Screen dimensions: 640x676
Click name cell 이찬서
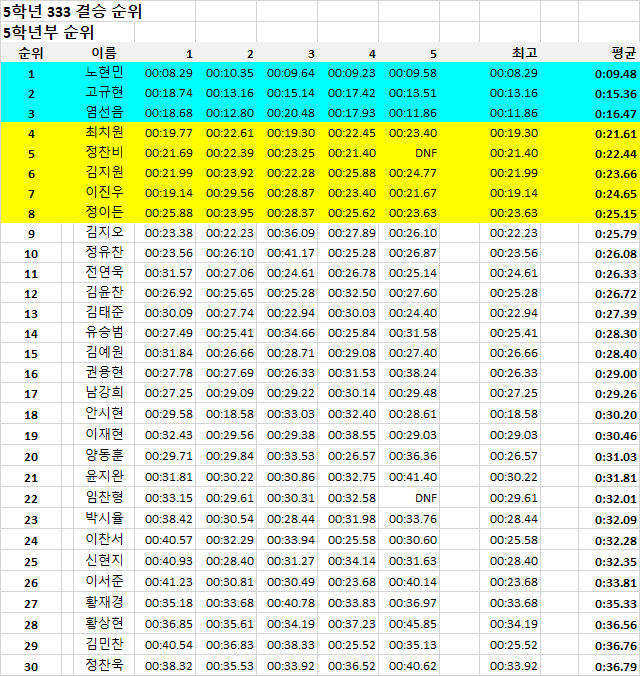point(104,539)
